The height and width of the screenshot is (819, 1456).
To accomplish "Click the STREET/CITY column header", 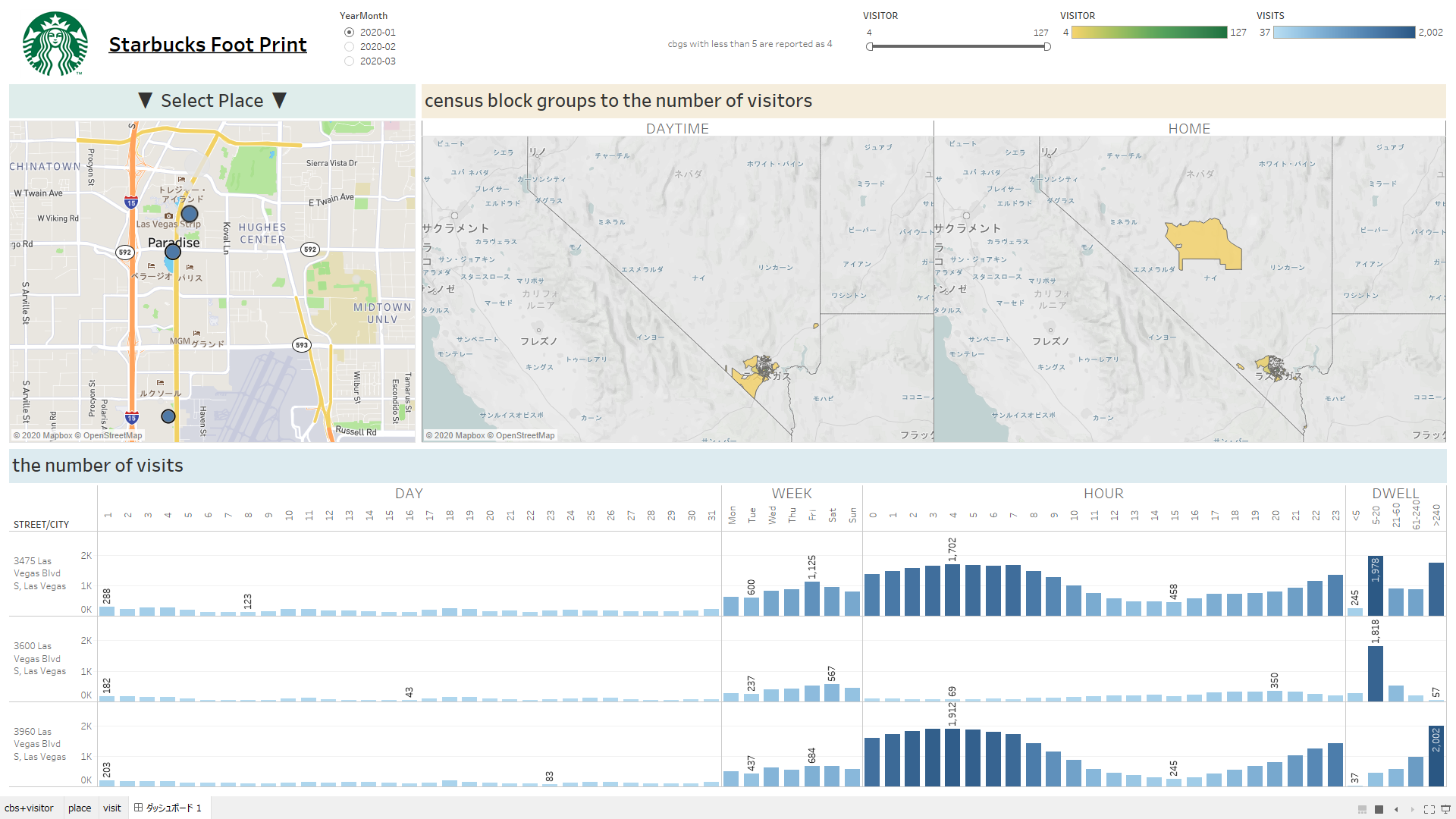I will 41,524.
